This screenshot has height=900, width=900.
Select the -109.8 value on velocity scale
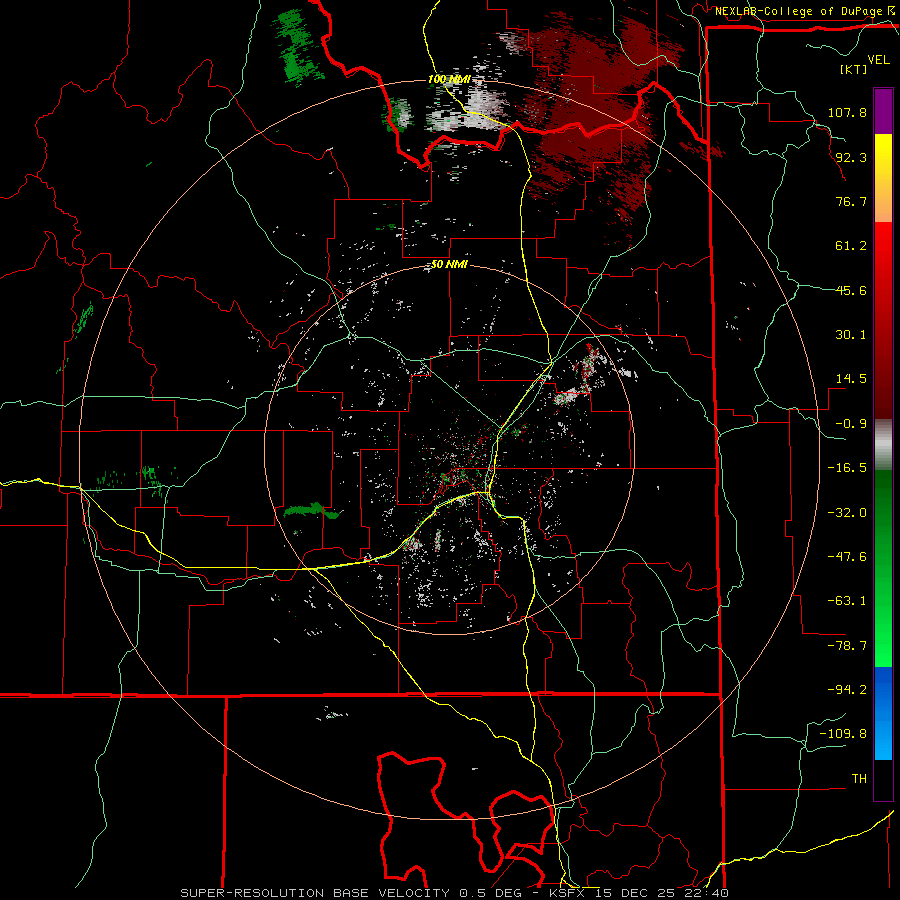tap(843, 734)
